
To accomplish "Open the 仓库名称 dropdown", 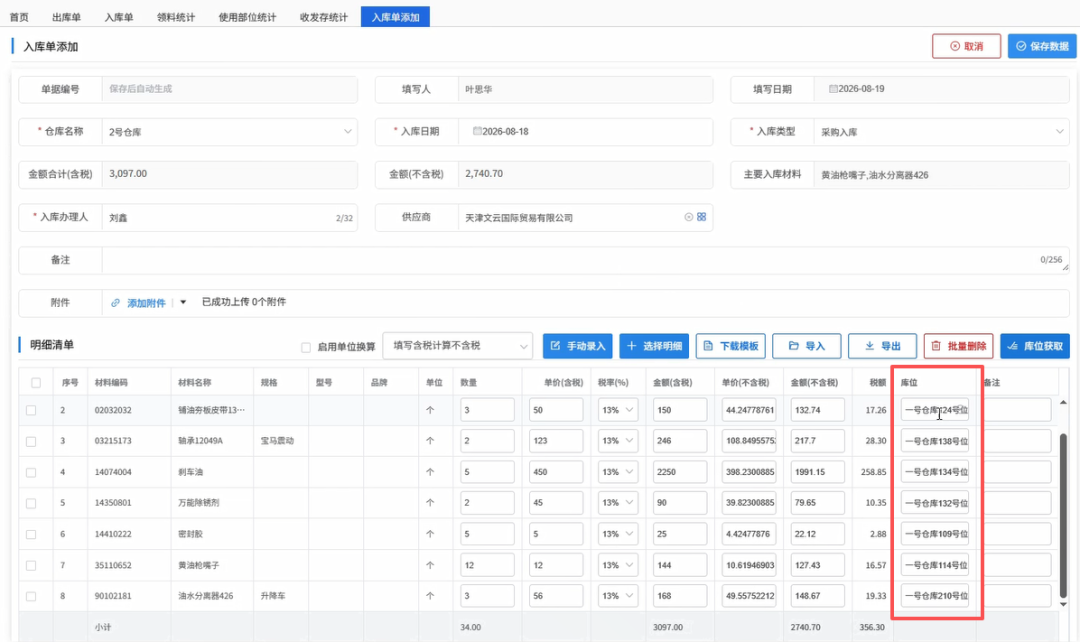I will pos(229,132).
